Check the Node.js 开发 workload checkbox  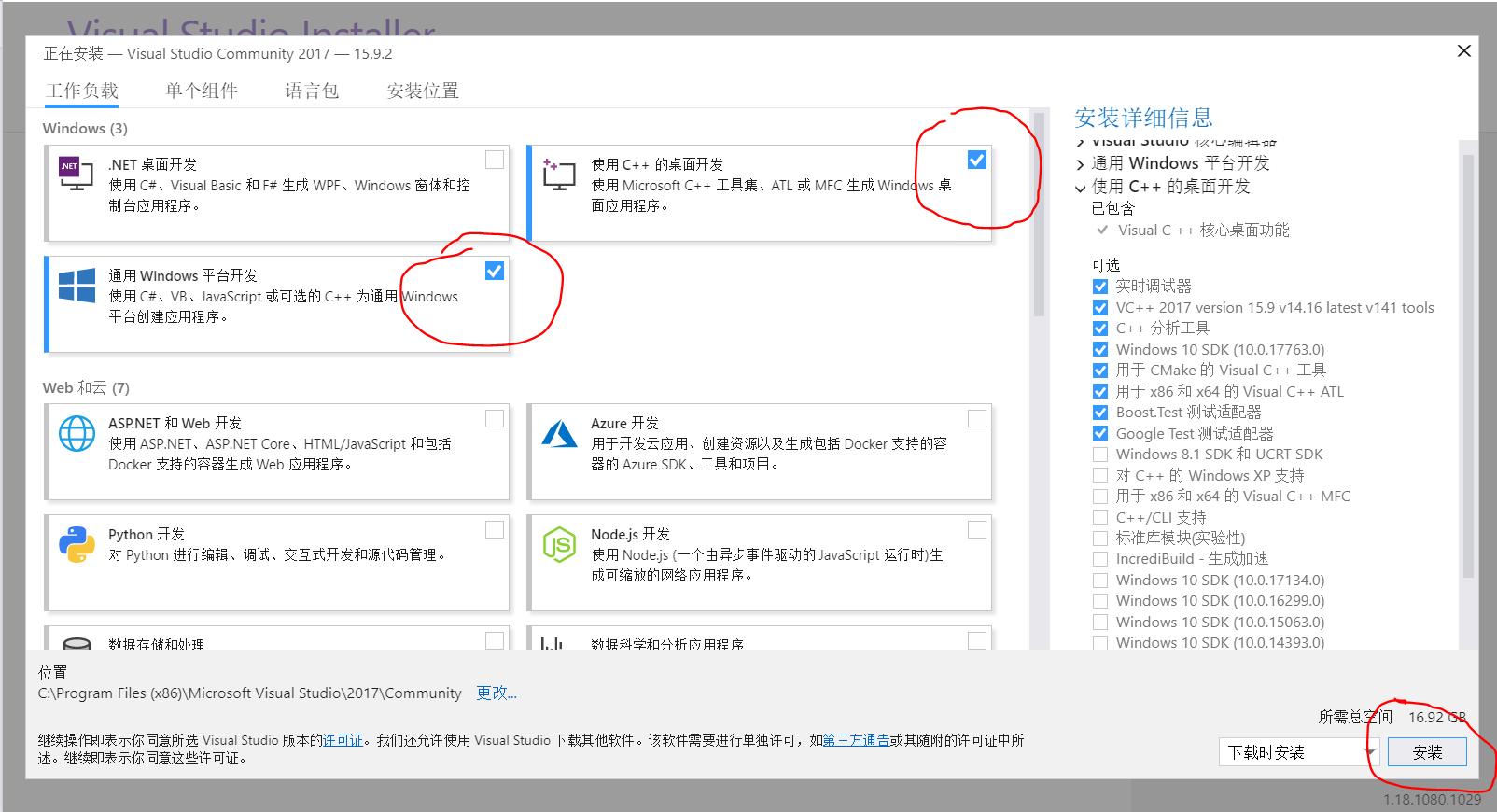(x=977, y=529)
